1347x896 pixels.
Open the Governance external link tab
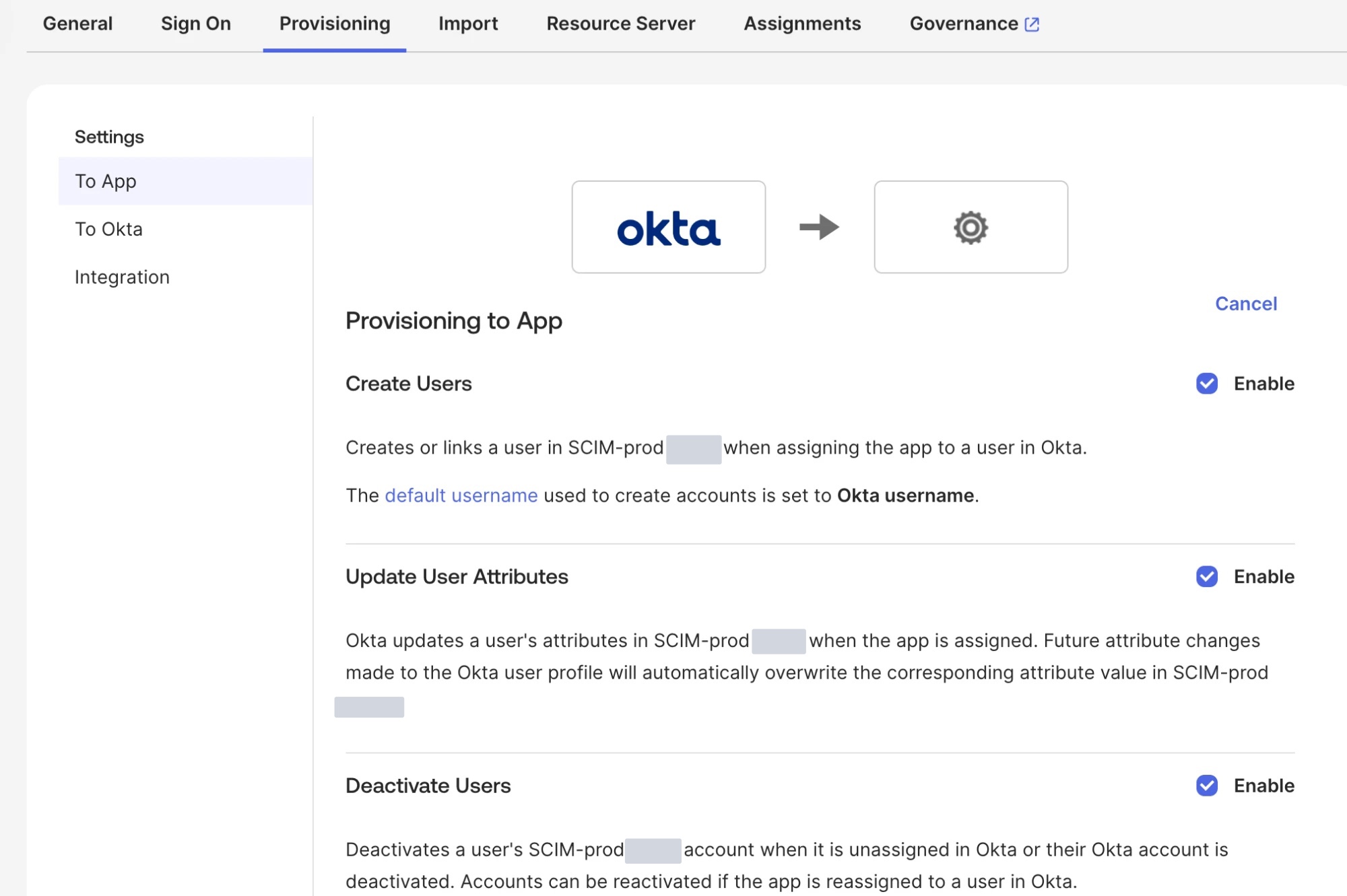[974, 24]
